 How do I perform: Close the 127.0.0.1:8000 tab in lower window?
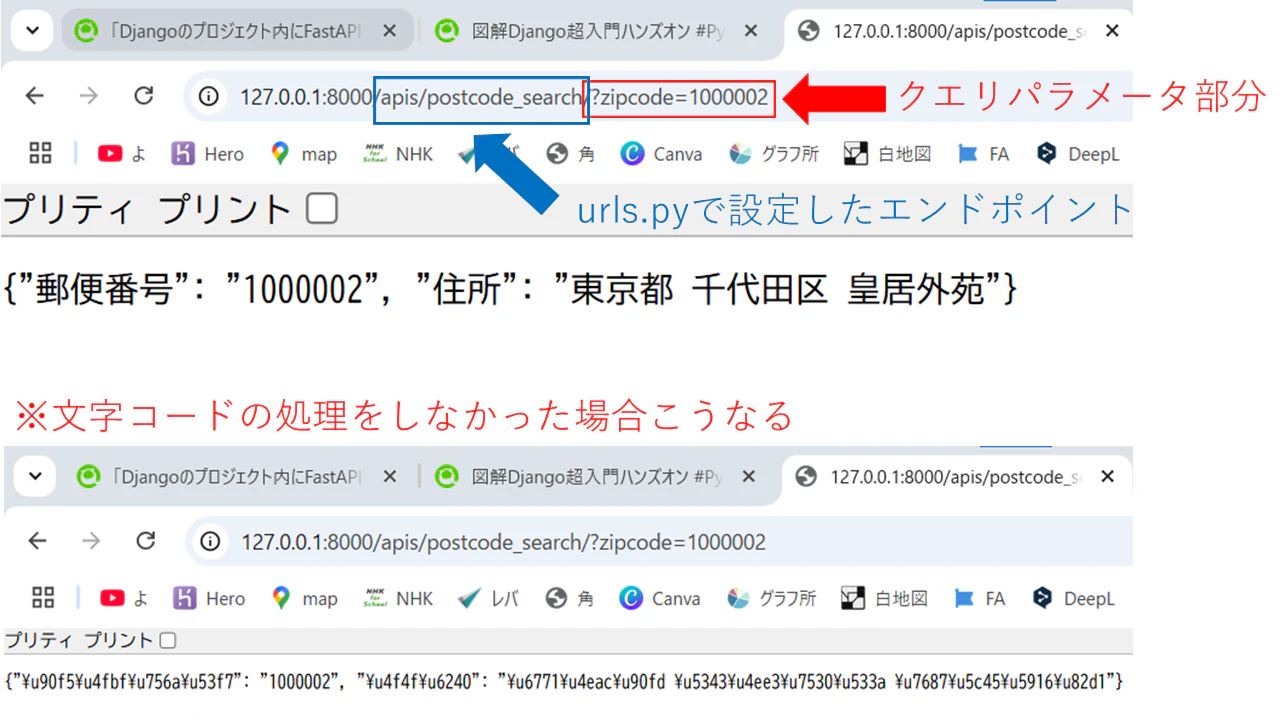(1107, 477)
